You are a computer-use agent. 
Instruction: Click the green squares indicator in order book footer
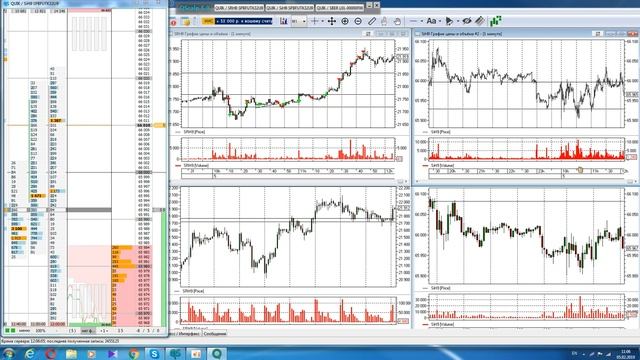[10, 330]
